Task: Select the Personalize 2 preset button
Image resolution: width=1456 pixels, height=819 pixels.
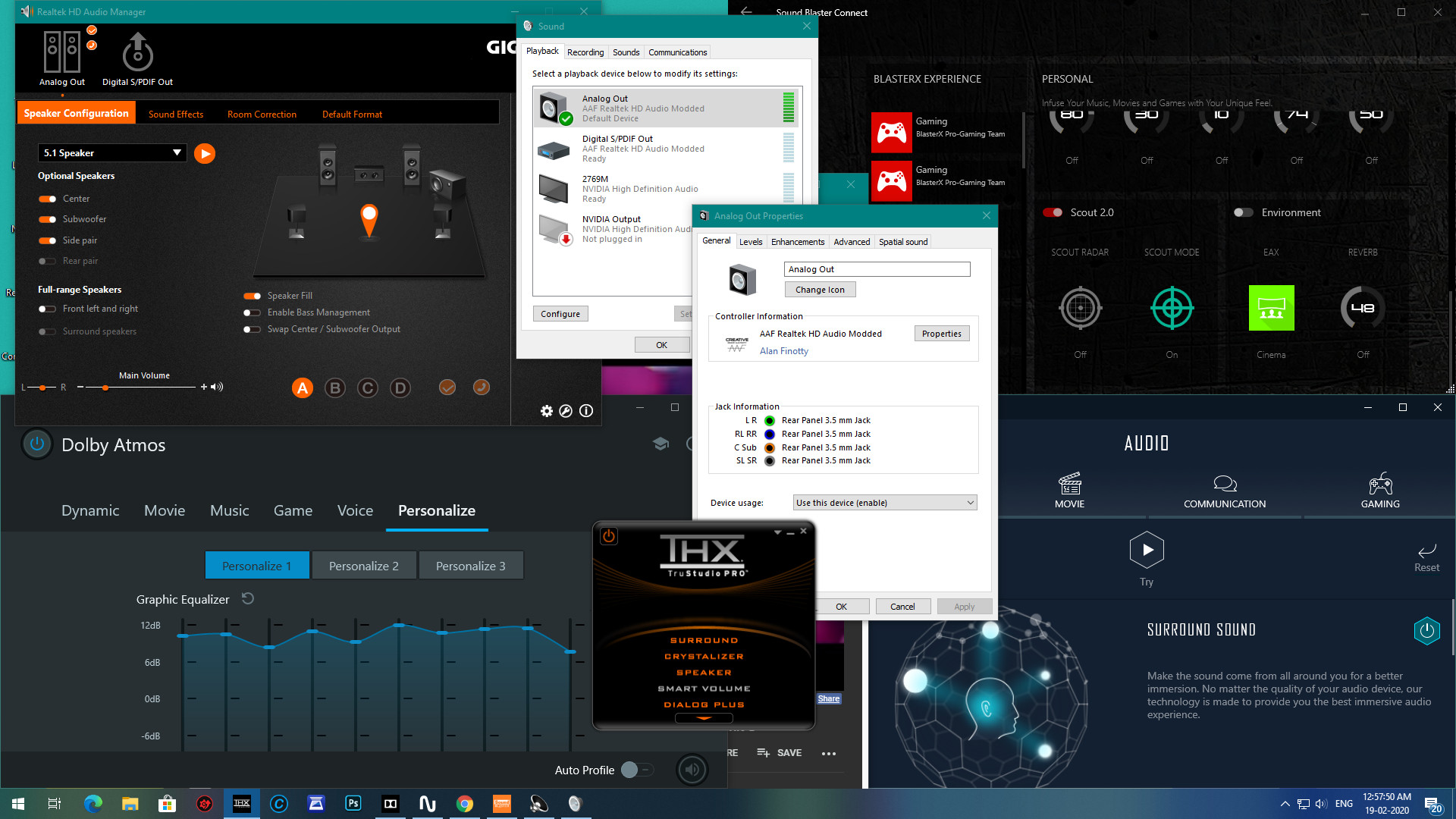Action: (x=364, y=566)
